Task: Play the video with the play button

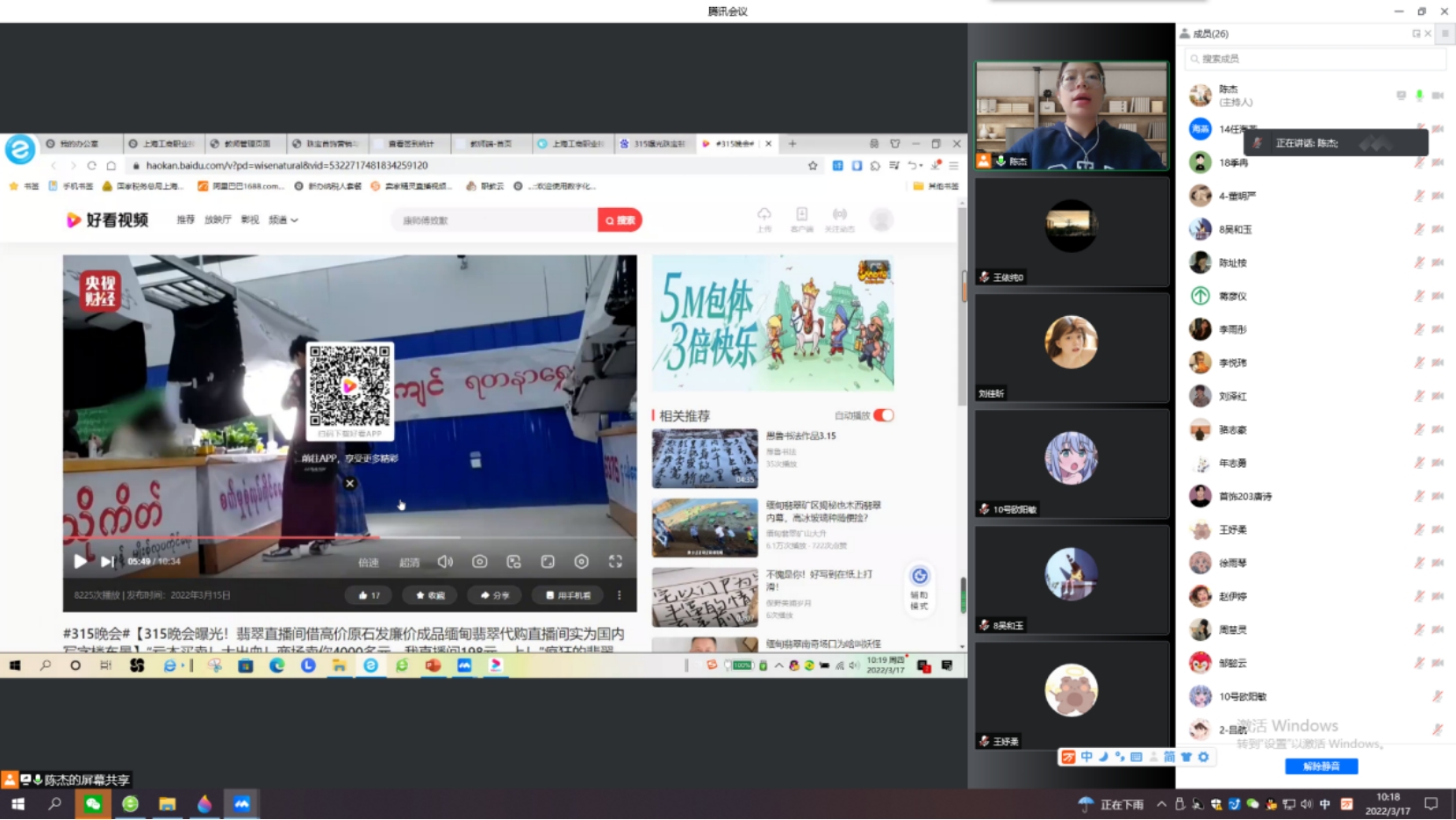Action: point(80,561)
